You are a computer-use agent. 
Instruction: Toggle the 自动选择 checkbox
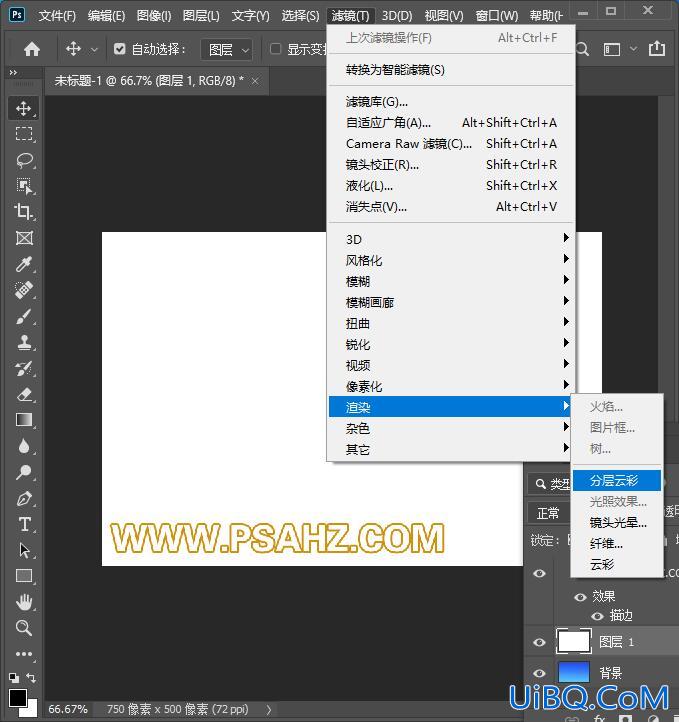[120, 49]
